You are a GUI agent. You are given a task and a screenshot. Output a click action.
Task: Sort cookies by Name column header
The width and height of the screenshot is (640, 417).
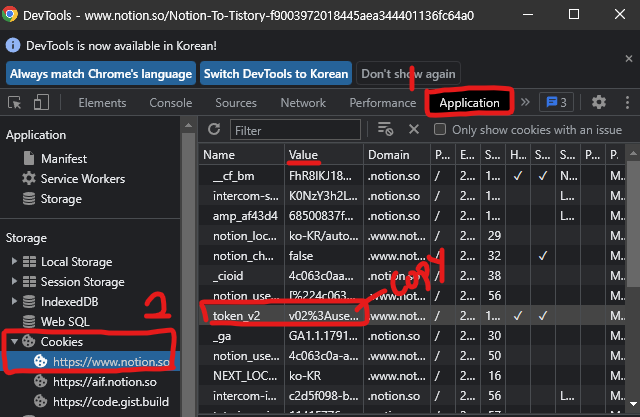pyautogui.click(x=241, y=155)
